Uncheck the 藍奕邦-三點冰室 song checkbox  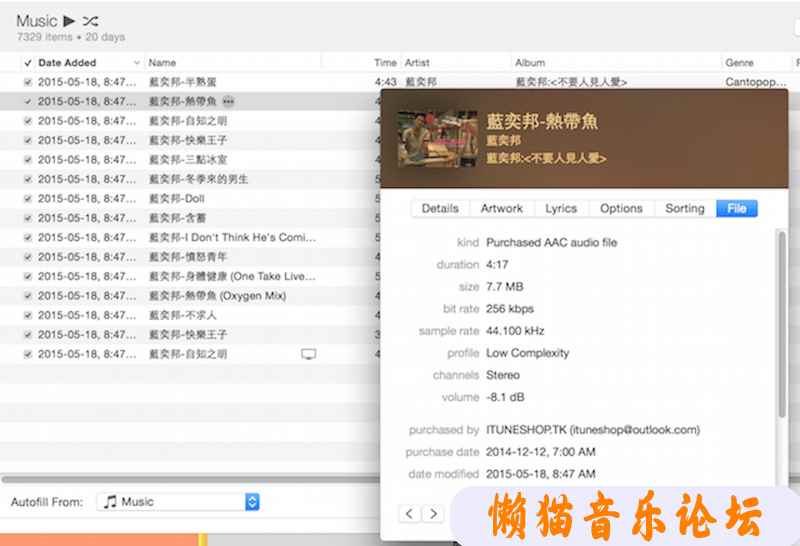[28, 160]
